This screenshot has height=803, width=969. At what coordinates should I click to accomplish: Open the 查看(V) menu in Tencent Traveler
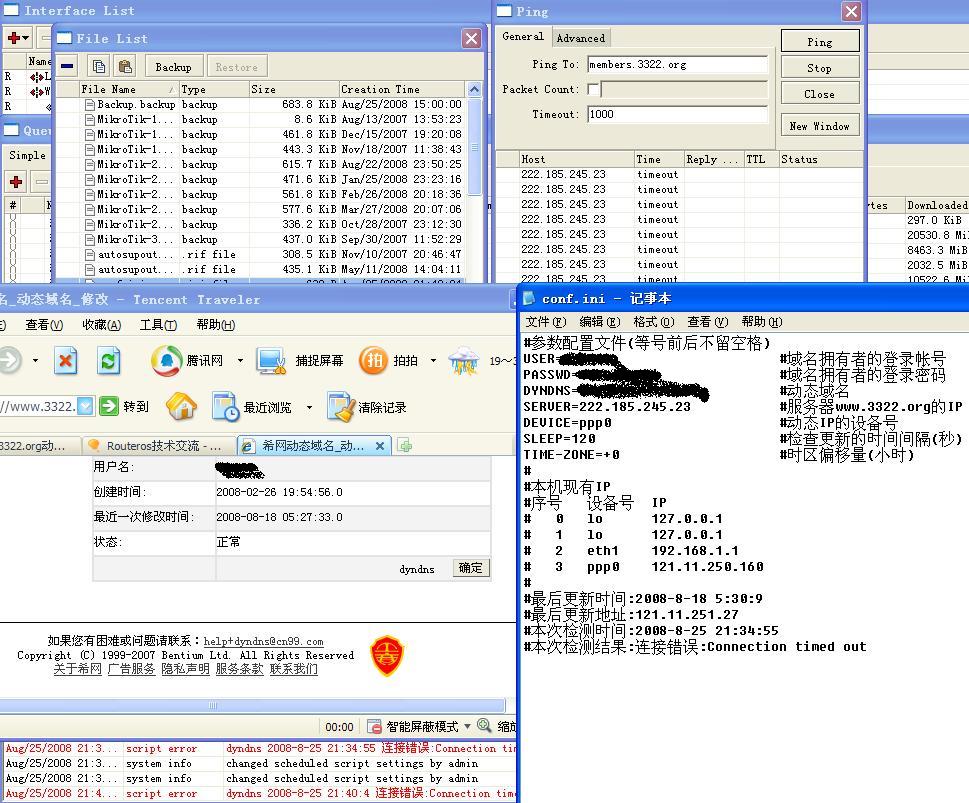(44, 325)
